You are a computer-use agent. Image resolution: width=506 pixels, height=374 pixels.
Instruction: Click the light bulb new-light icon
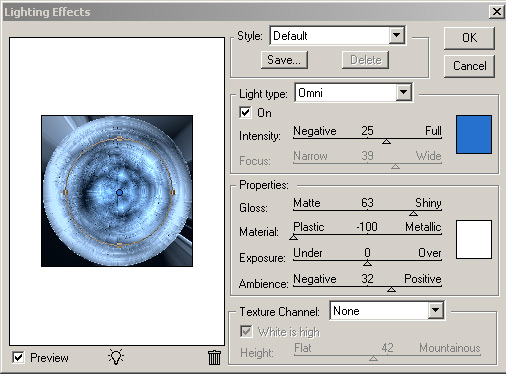116,357
